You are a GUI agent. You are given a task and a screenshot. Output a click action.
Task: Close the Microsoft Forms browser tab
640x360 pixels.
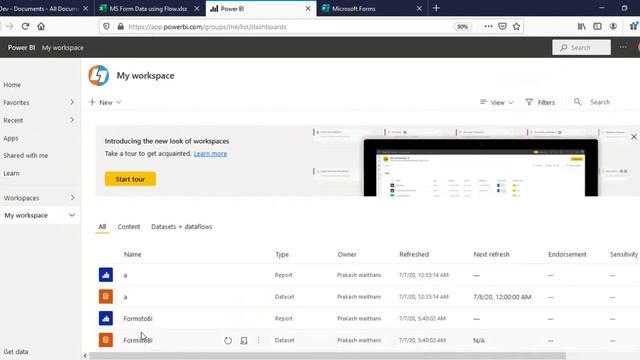(x=419, y=8)
